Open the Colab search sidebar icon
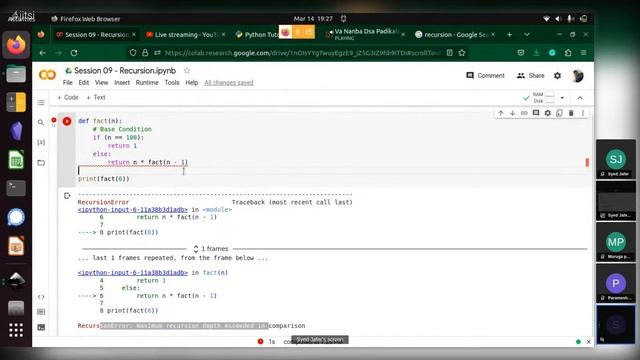 pyautogui.click(x=41, y=122)
